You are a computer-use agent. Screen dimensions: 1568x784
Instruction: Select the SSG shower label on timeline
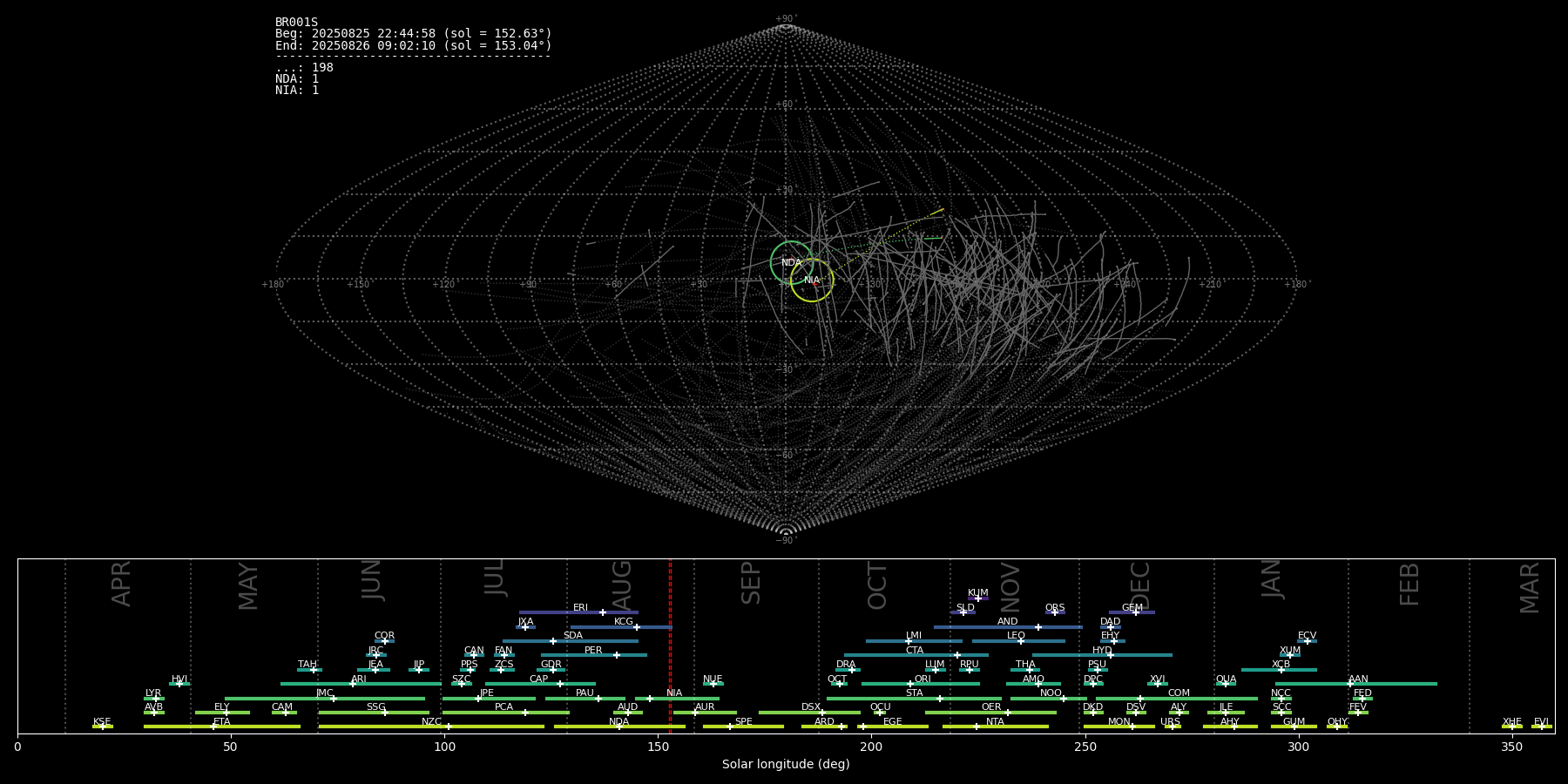tap(375, 707)
